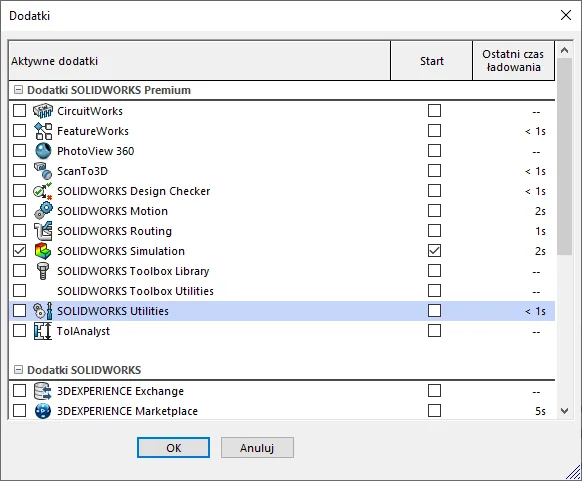The height and width of the screenshot is (481, 582).
Task: Close the Dodatki dialog window
Action: [566, 15]
